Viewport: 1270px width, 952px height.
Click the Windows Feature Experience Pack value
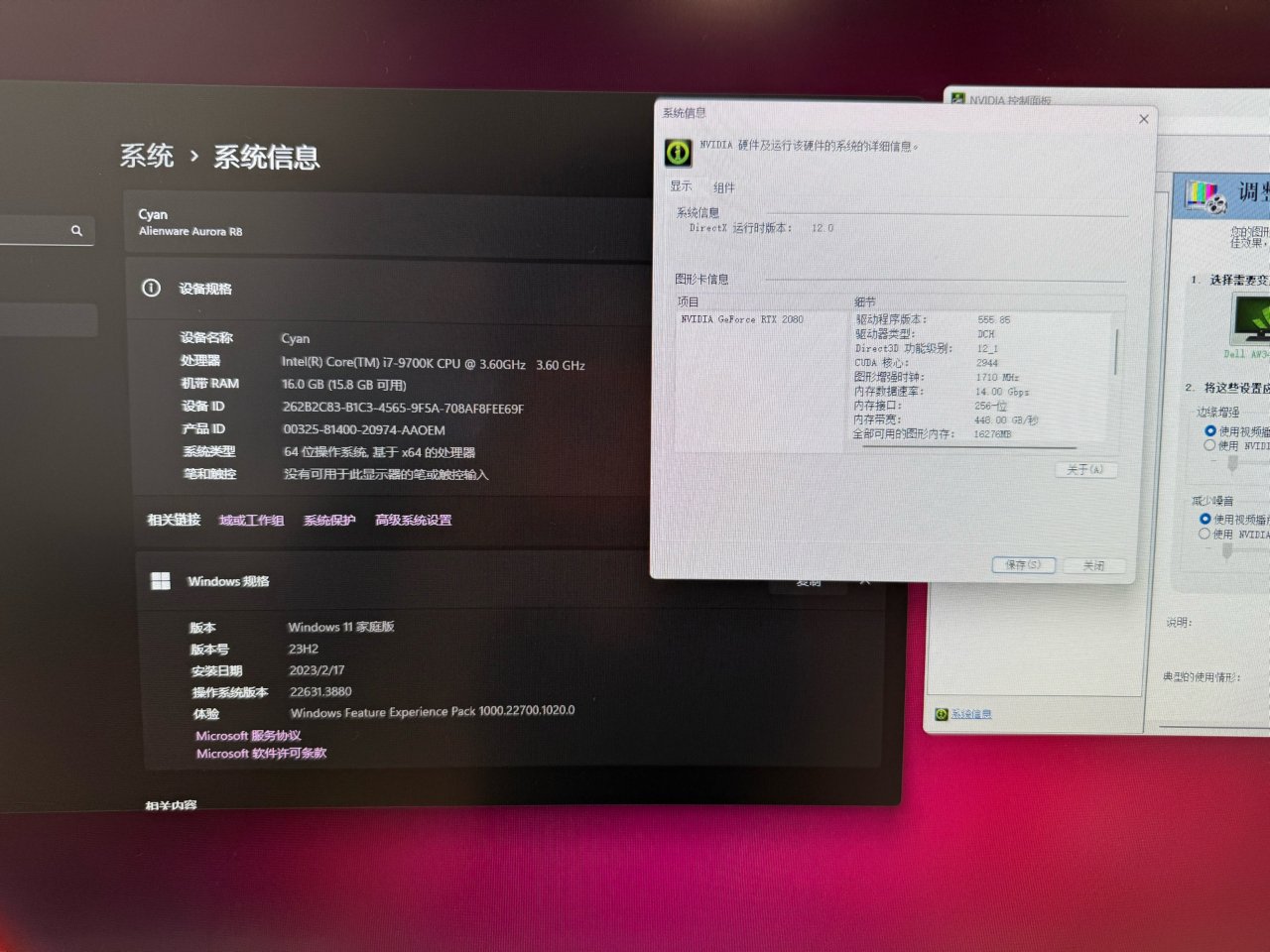[433, 712]
